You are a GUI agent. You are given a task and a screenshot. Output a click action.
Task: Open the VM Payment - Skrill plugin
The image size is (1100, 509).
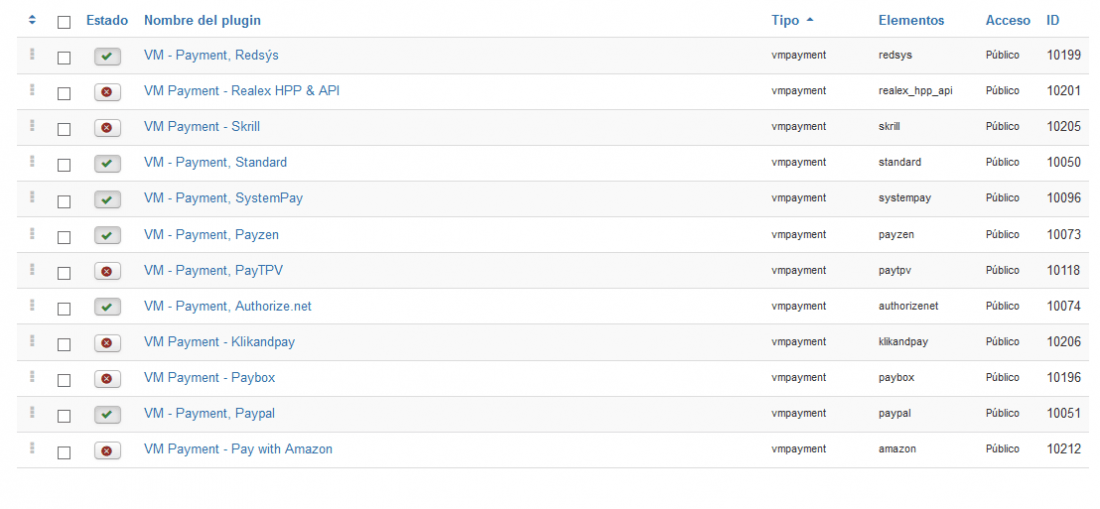pos(202,126)
